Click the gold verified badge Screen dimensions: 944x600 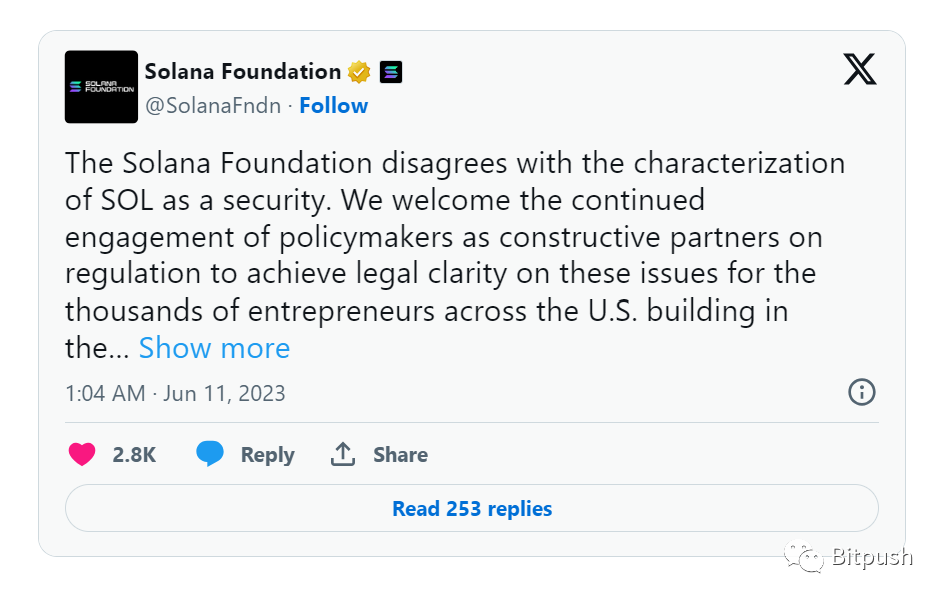tap(359, 72)
